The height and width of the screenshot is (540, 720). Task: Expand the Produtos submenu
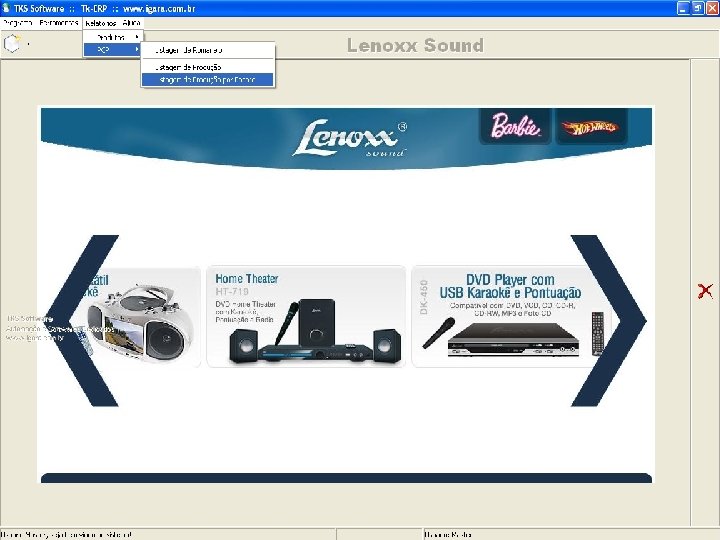tap(113, 37)
